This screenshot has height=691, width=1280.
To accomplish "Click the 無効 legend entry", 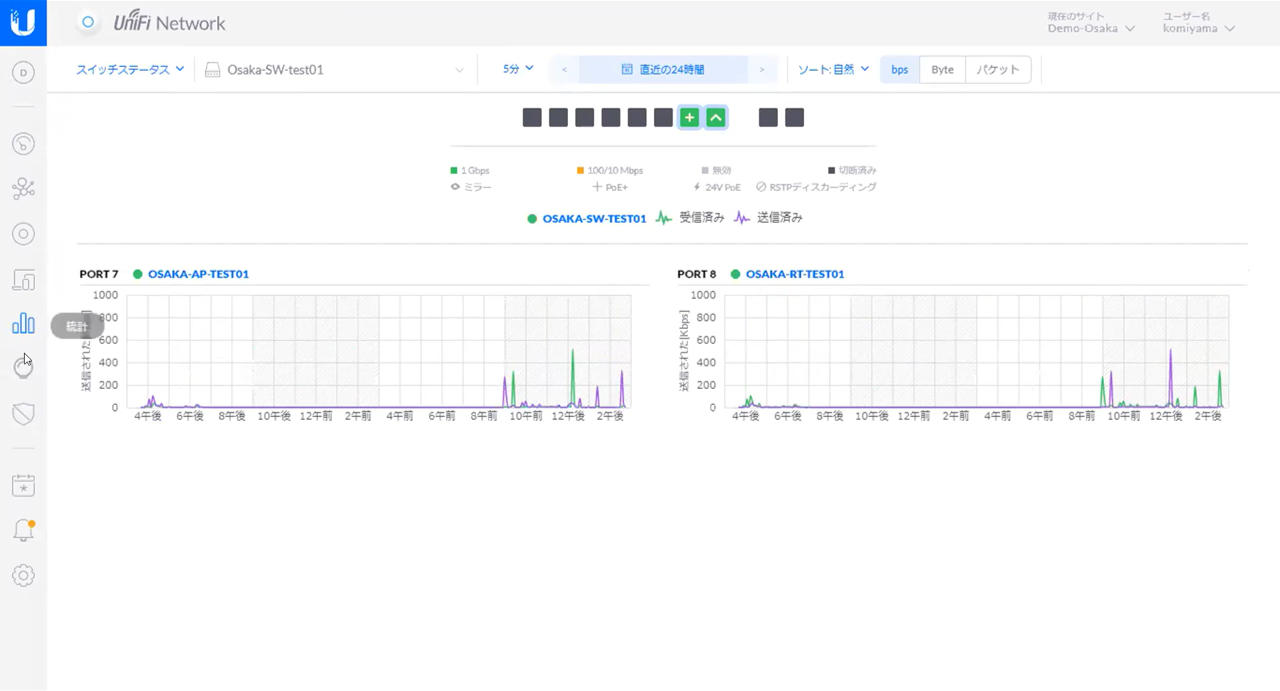I will 716,171.
